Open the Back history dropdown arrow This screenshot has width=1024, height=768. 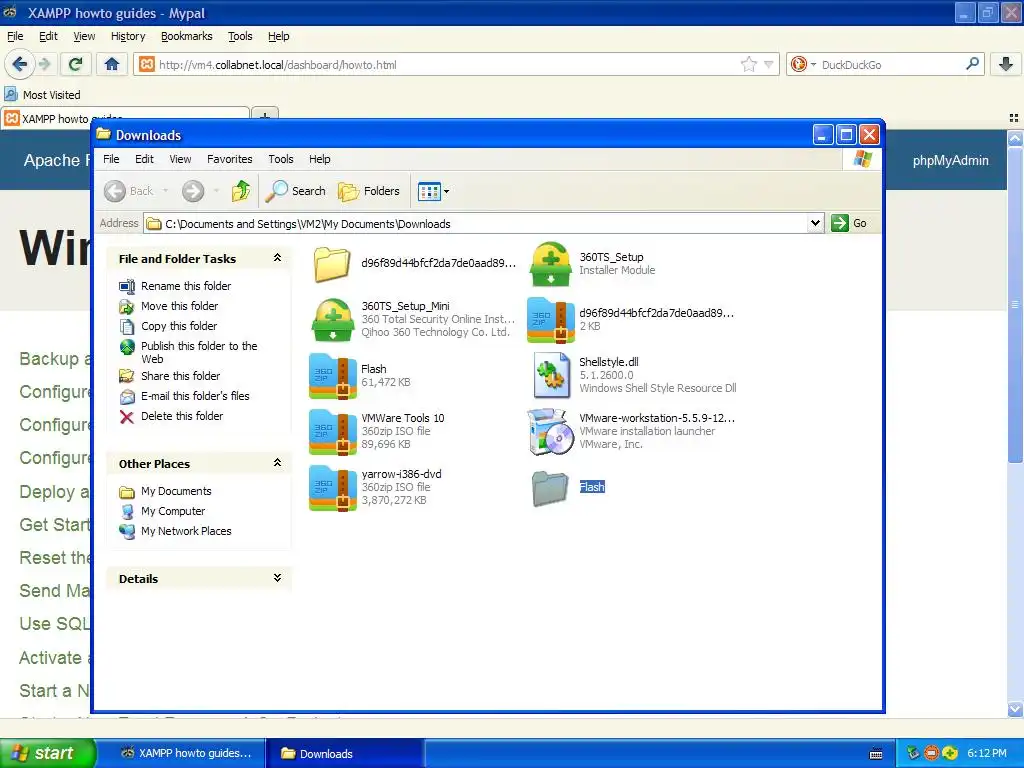click(x=165, y=191)
